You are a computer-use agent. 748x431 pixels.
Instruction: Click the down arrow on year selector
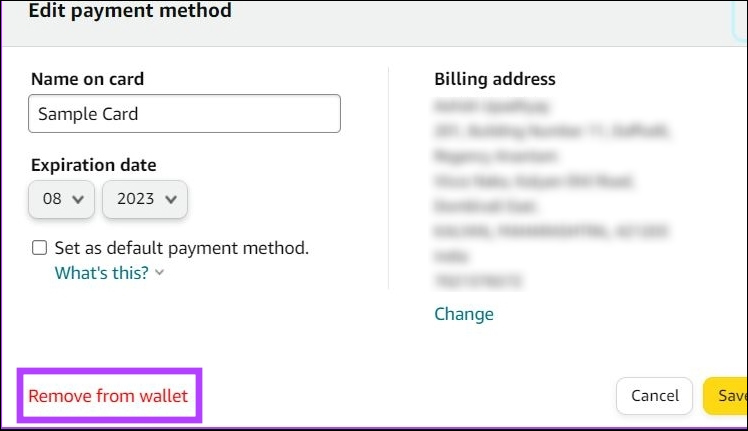[172, 199]
